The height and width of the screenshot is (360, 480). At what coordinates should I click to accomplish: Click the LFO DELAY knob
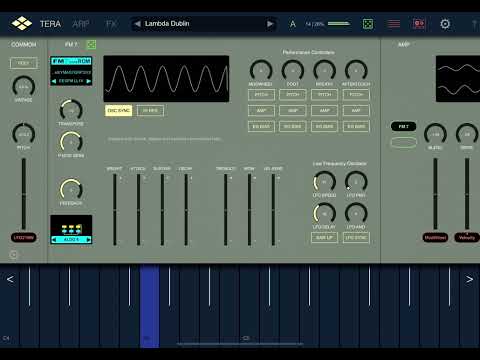pos(324,213)
